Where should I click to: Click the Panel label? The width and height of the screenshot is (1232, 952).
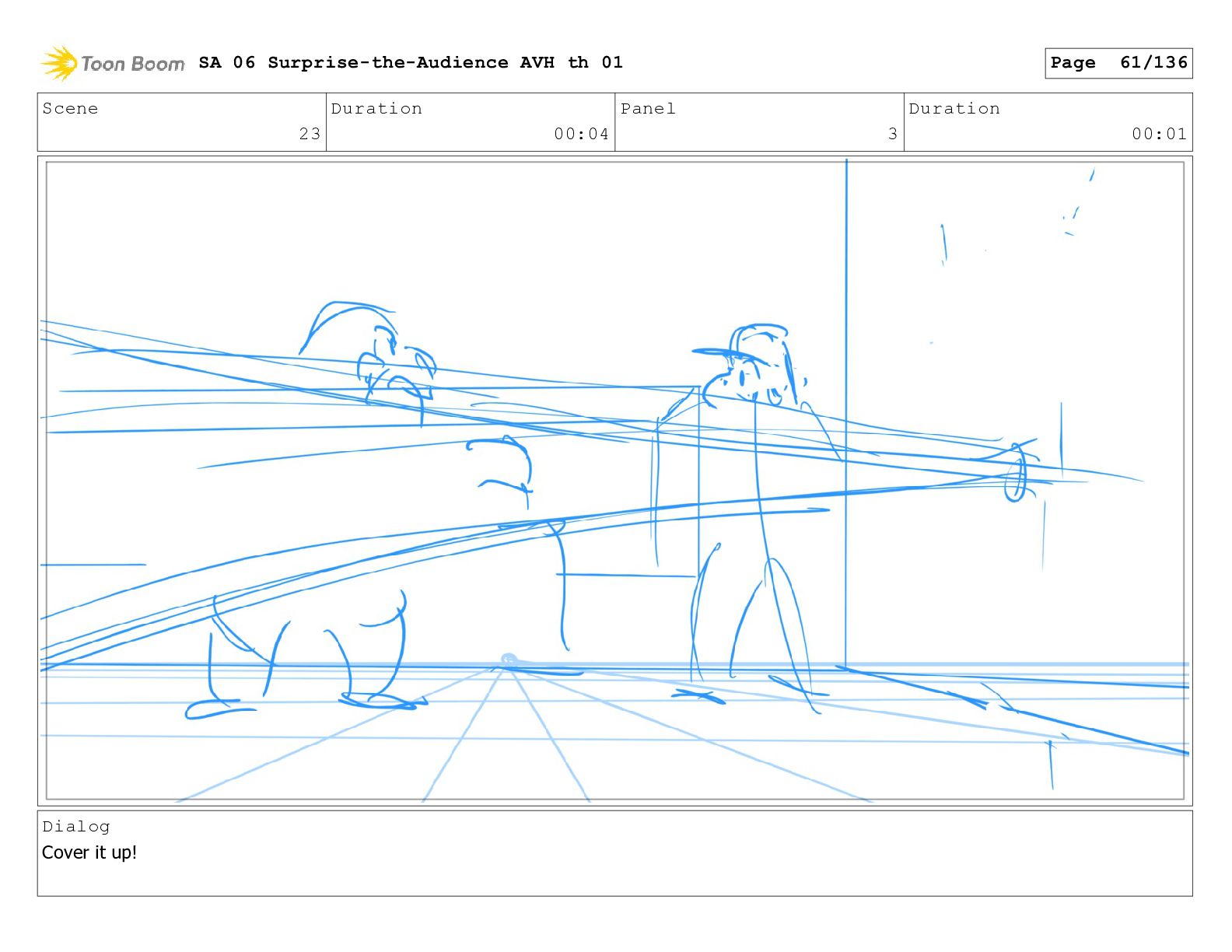click(x=648, y=109)
